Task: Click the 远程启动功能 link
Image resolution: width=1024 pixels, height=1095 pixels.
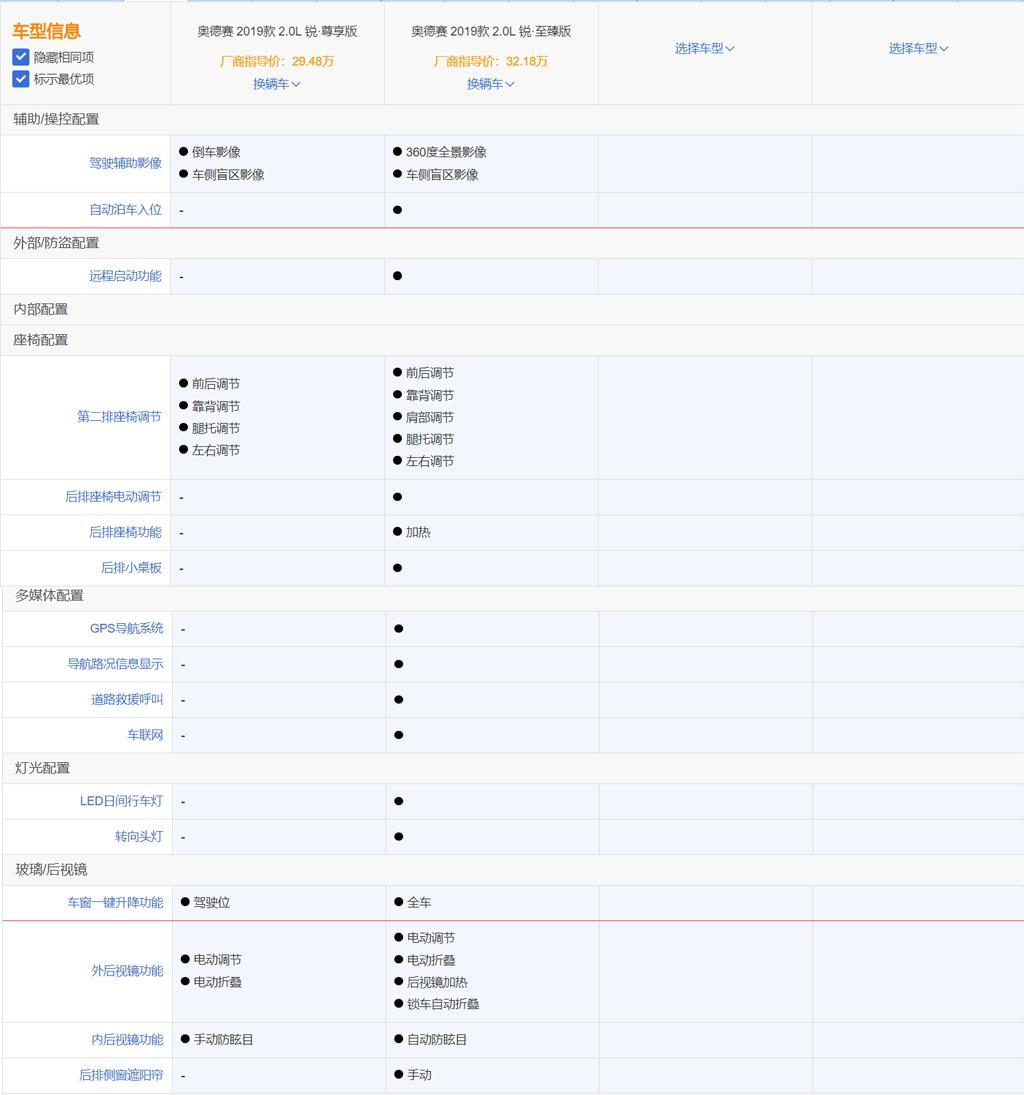Action: tap(125, 276)
